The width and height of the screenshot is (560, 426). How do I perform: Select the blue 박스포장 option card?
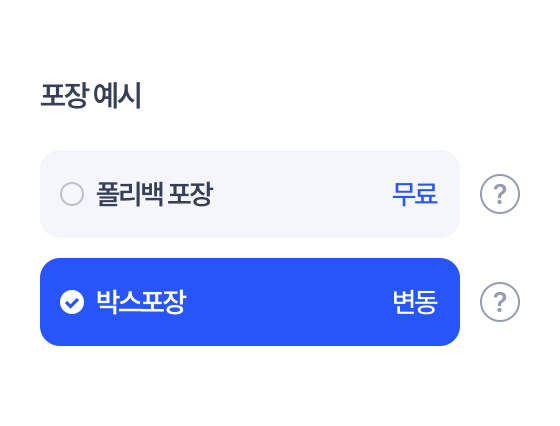[250, 302]
